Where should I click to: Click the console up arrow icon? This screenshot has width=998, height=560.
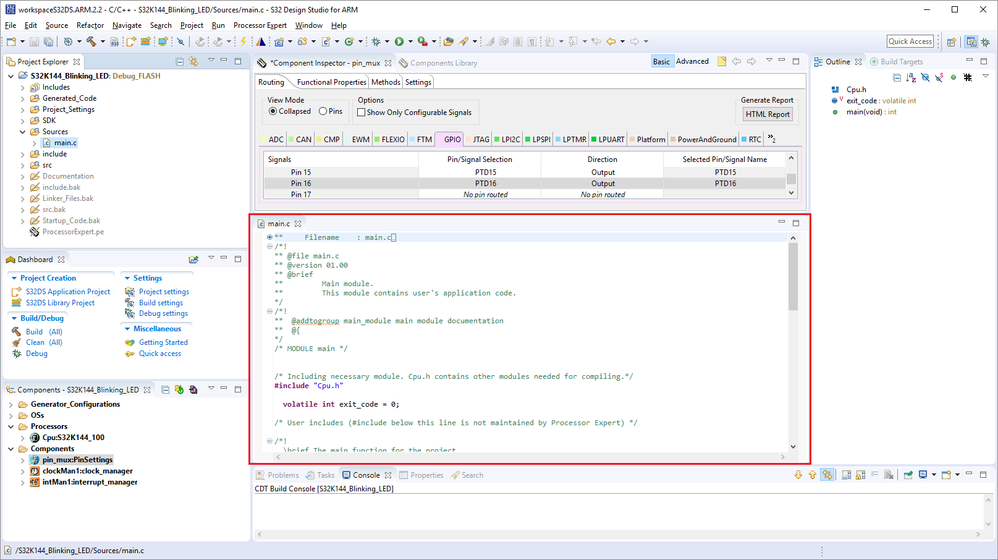coord(812,475)
